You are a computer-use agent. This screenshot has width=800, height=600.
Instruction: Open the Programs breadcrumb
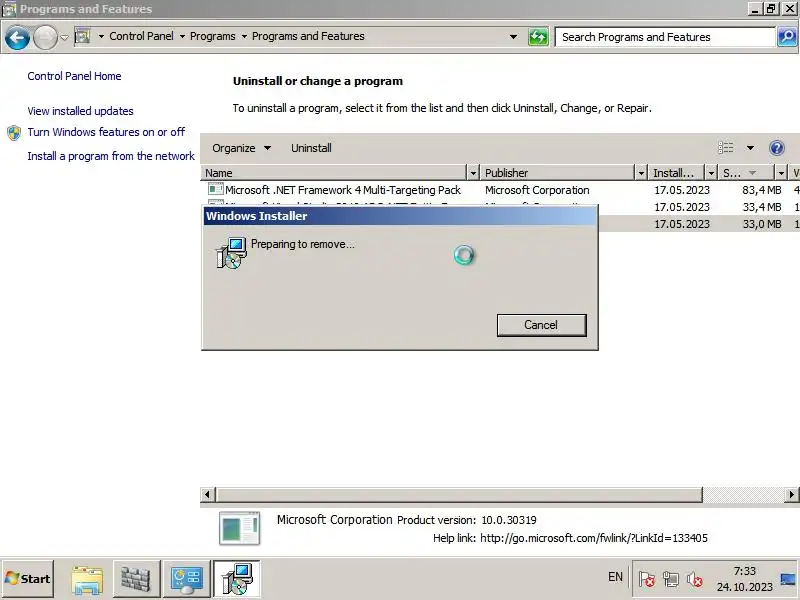click(213, 36)
